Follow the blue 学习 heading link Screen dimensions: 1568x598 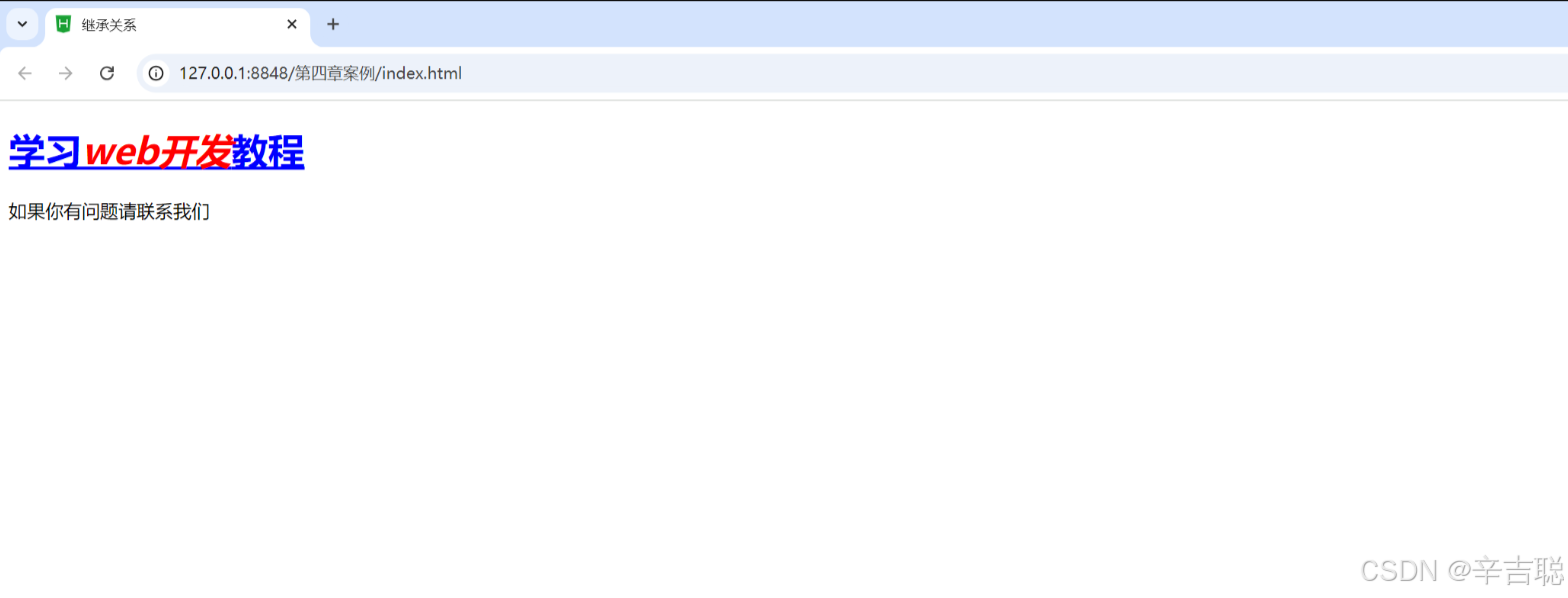(x=45, y=152)
